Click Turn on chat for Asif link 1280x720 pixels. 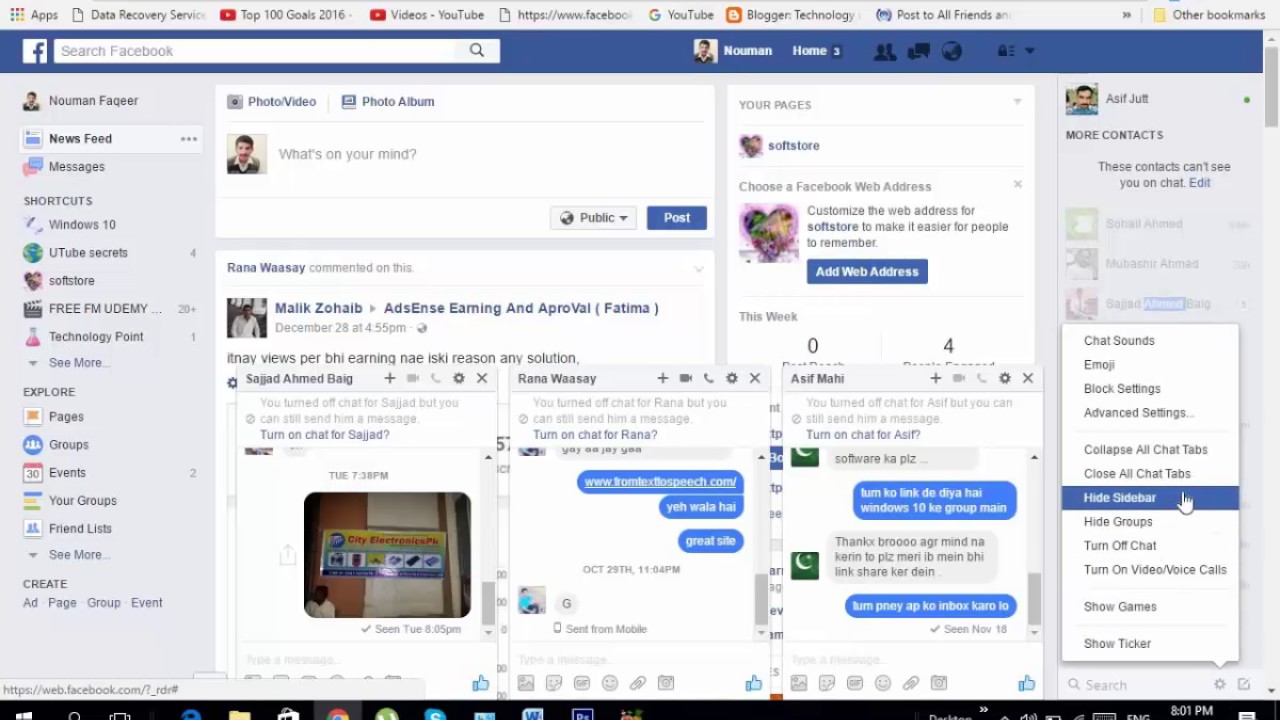coord(863,435)
